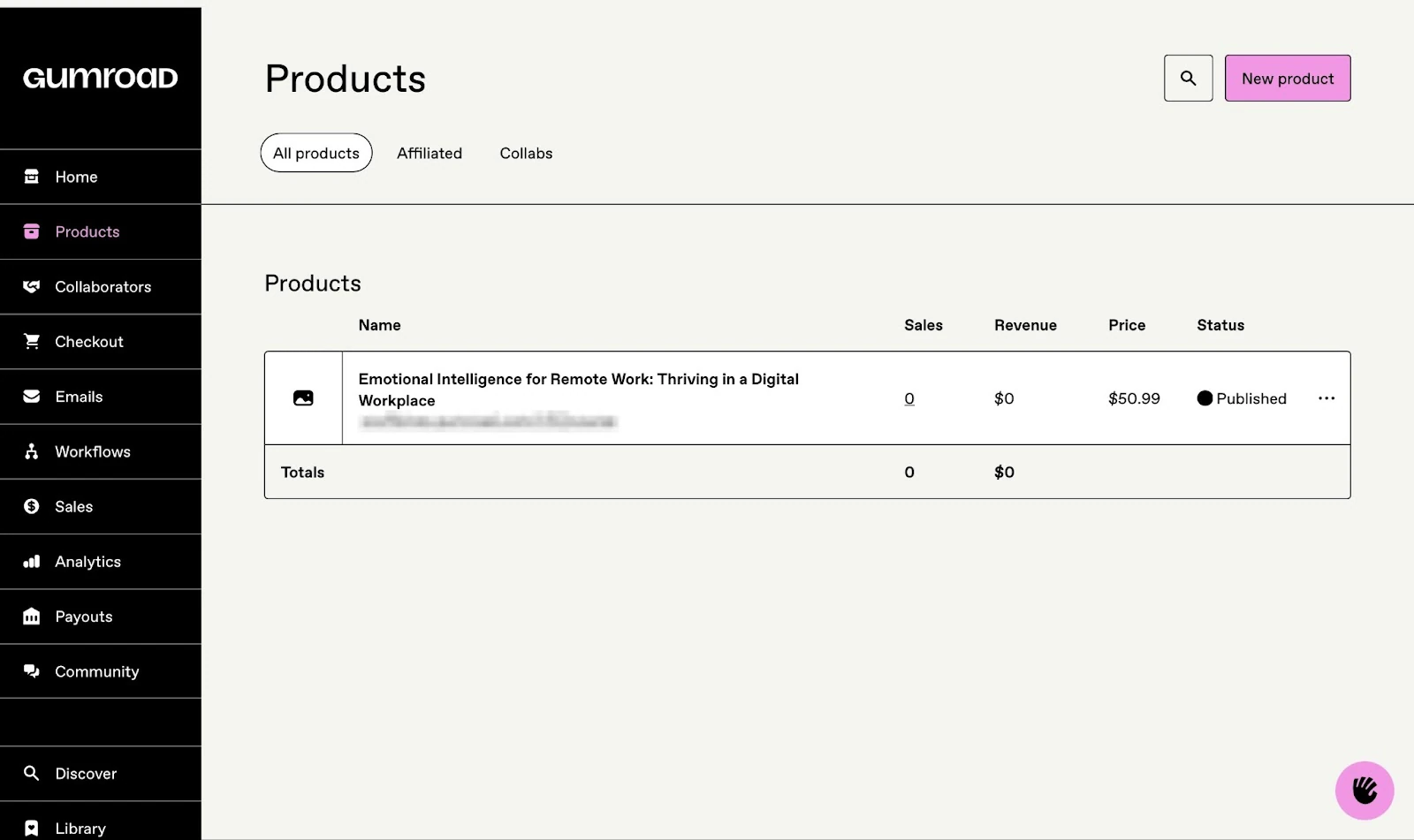Viewport: 1414px width, 840px height.
Task: Click the Gumroad logo
Action: 100,78
